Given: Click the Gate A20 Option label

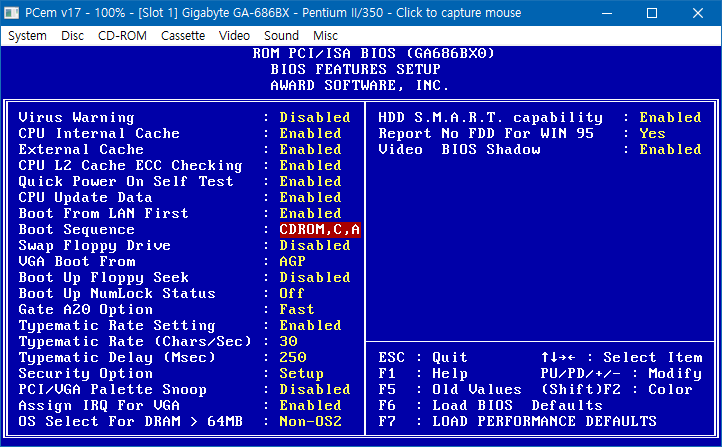Looking at the screenshot, I should tap(86, 309).
